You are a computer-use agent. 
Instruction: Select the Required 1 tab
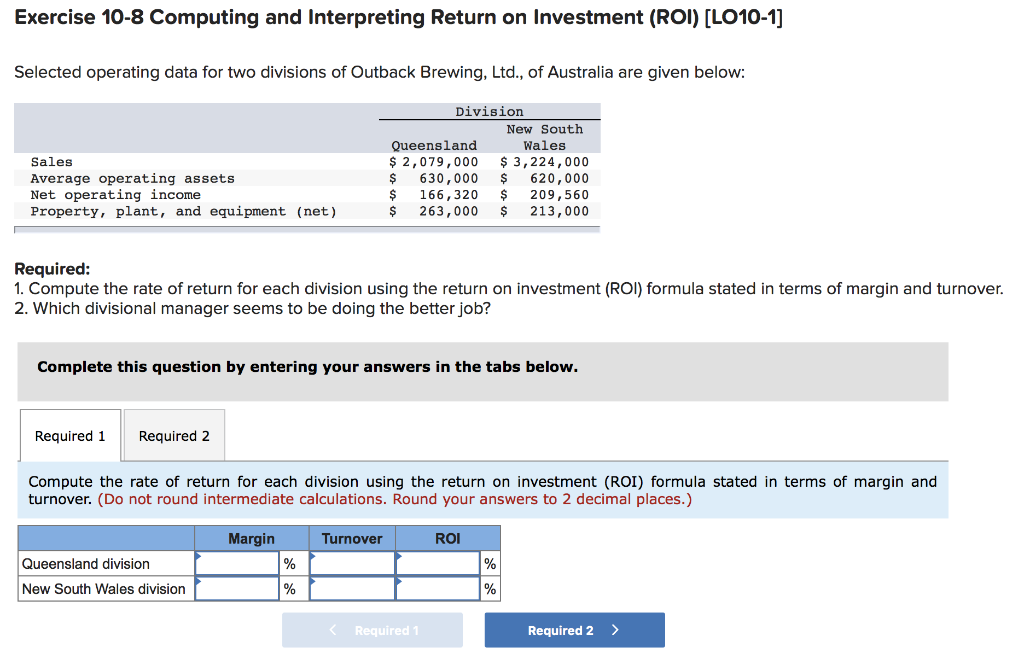point(69,435)
